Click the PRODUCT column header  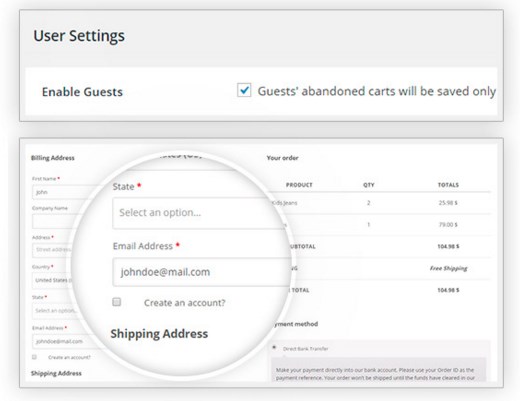pyautogui.click(x=299, y=185)
